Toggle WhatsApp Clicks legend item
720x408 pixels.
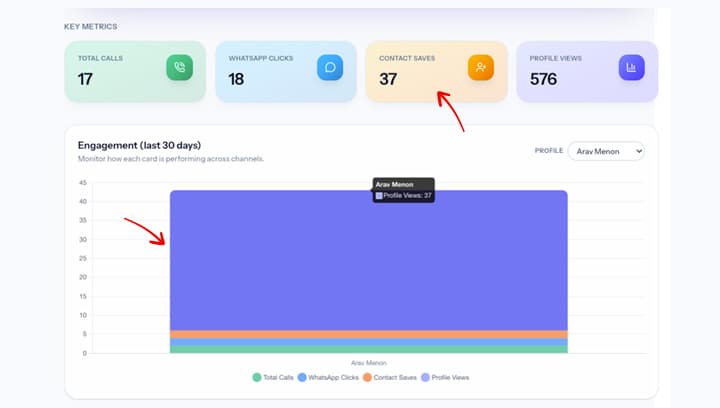coord(328,377)
